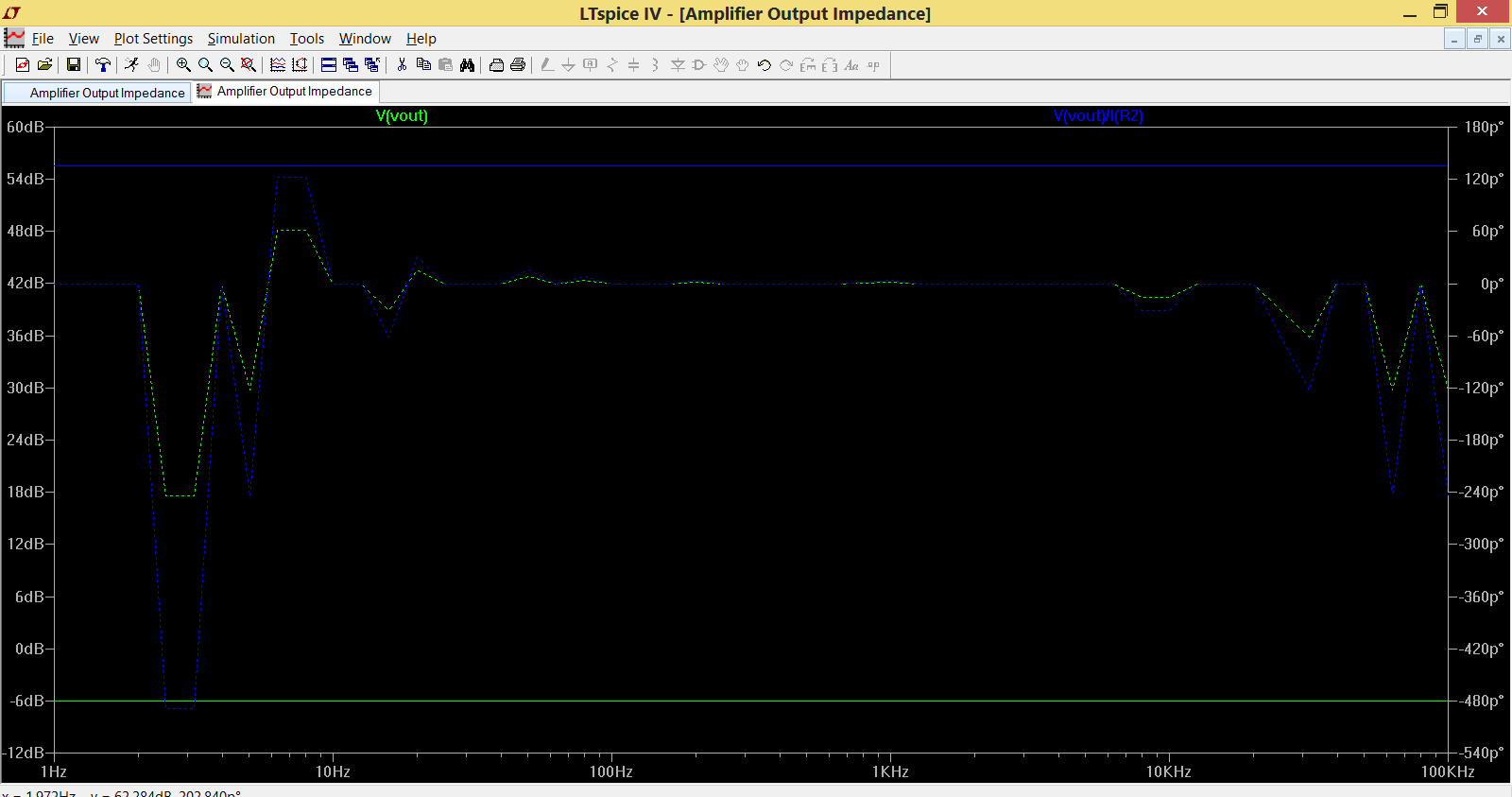1512x797 pixels.
Task: Click the Redo arrow icon
Action: [785, 65]
